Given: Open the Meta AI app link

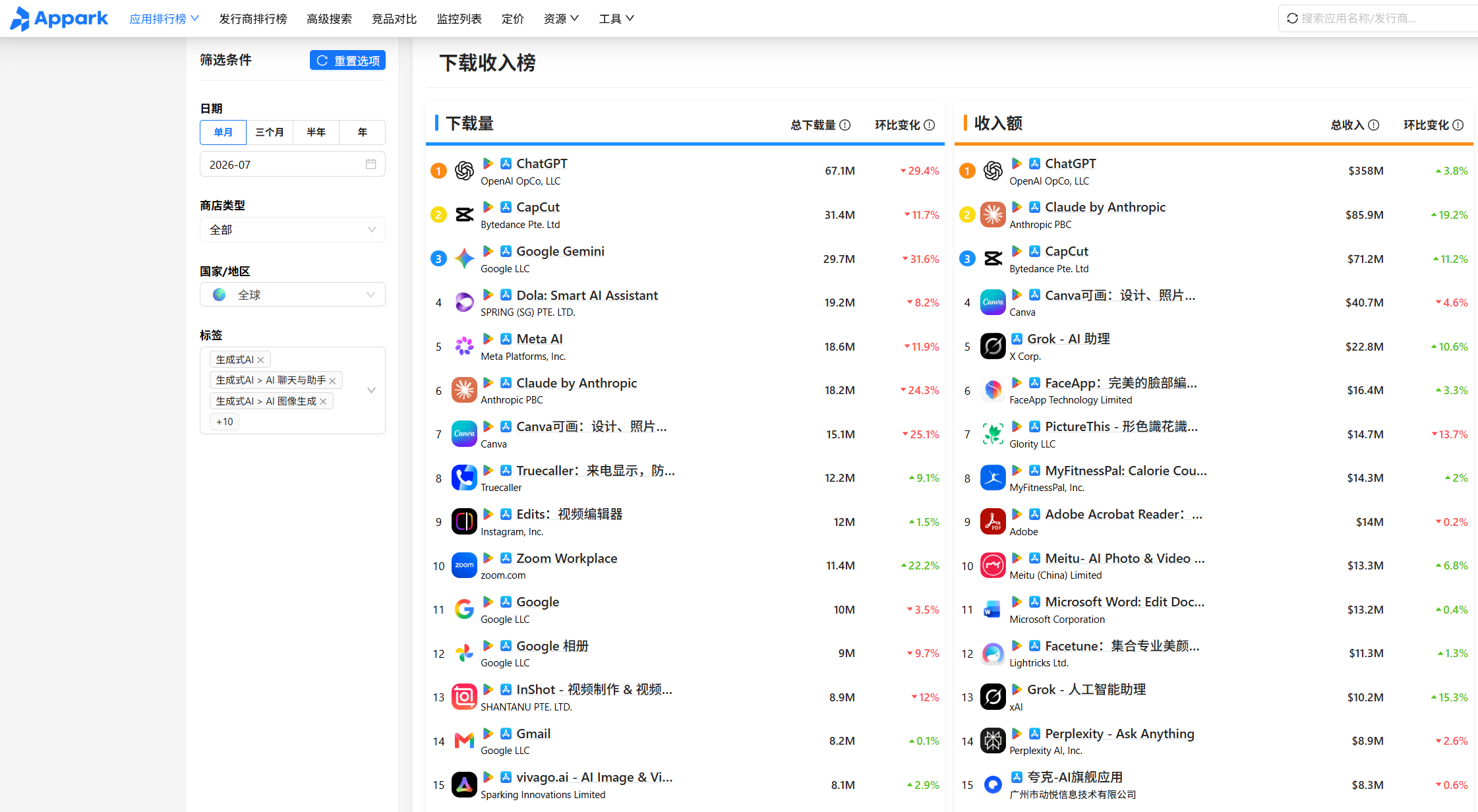Looking at the screenshot, I should [x=540, y=339].
